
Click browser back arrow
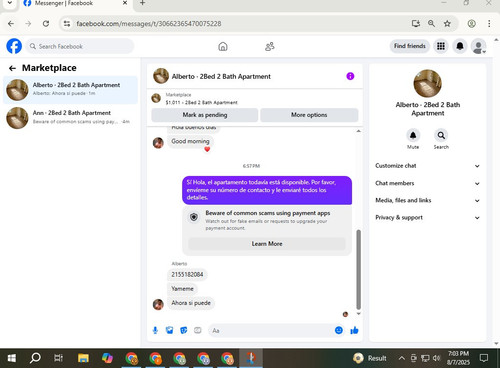pyautogui.click(x=11, y=24)
